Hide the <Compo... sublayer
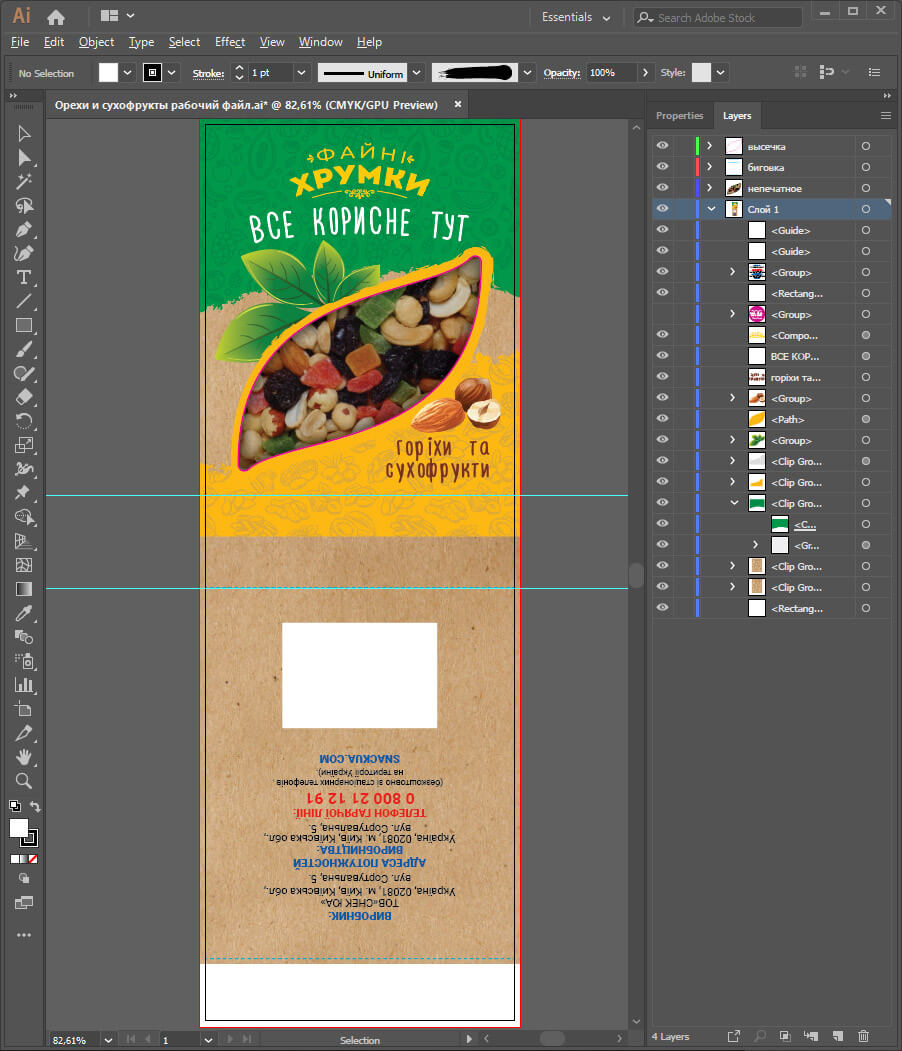This screenshot has width=902, height=1051. 662,334
